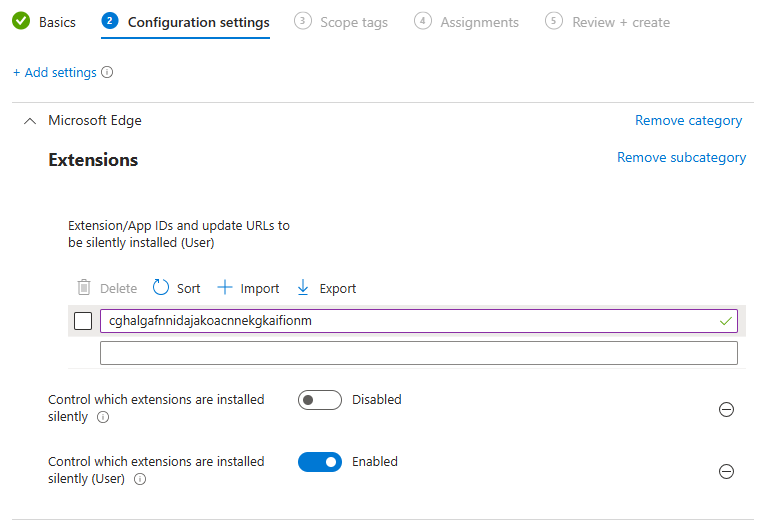Click the info icon beside Add settings

coord(107,72)
